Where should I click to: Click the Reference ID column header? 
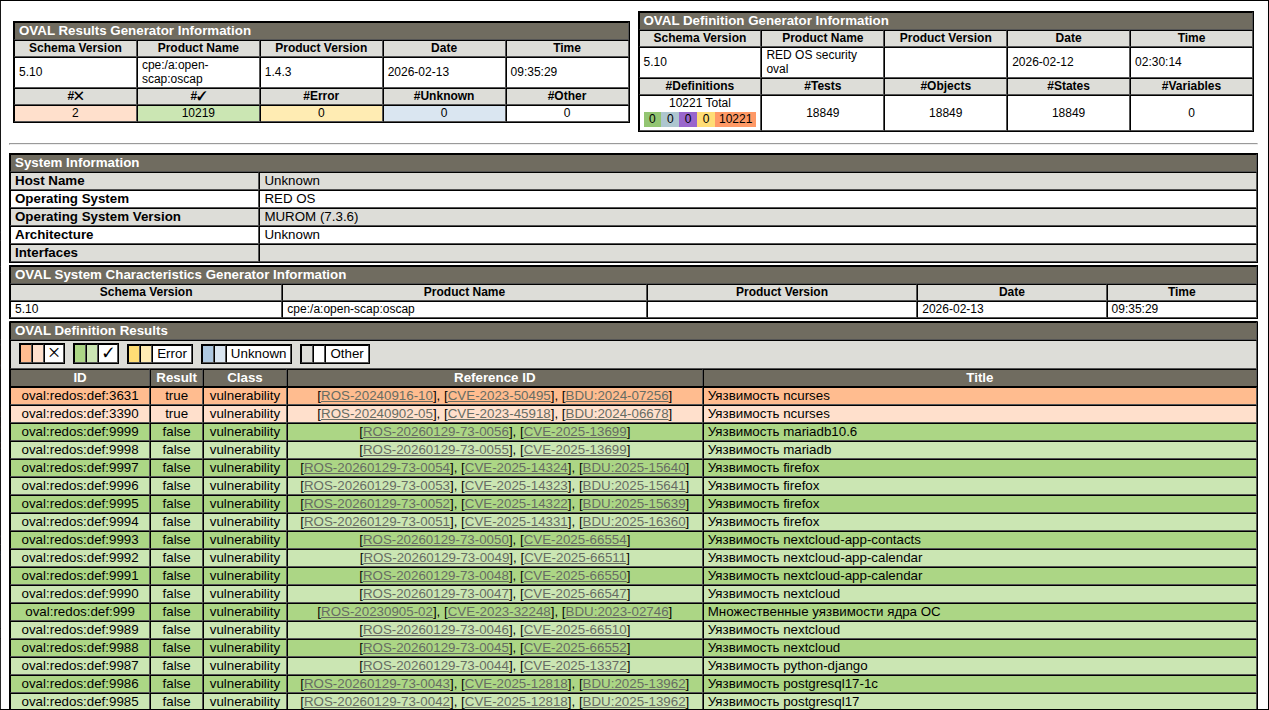coord(494,378)
